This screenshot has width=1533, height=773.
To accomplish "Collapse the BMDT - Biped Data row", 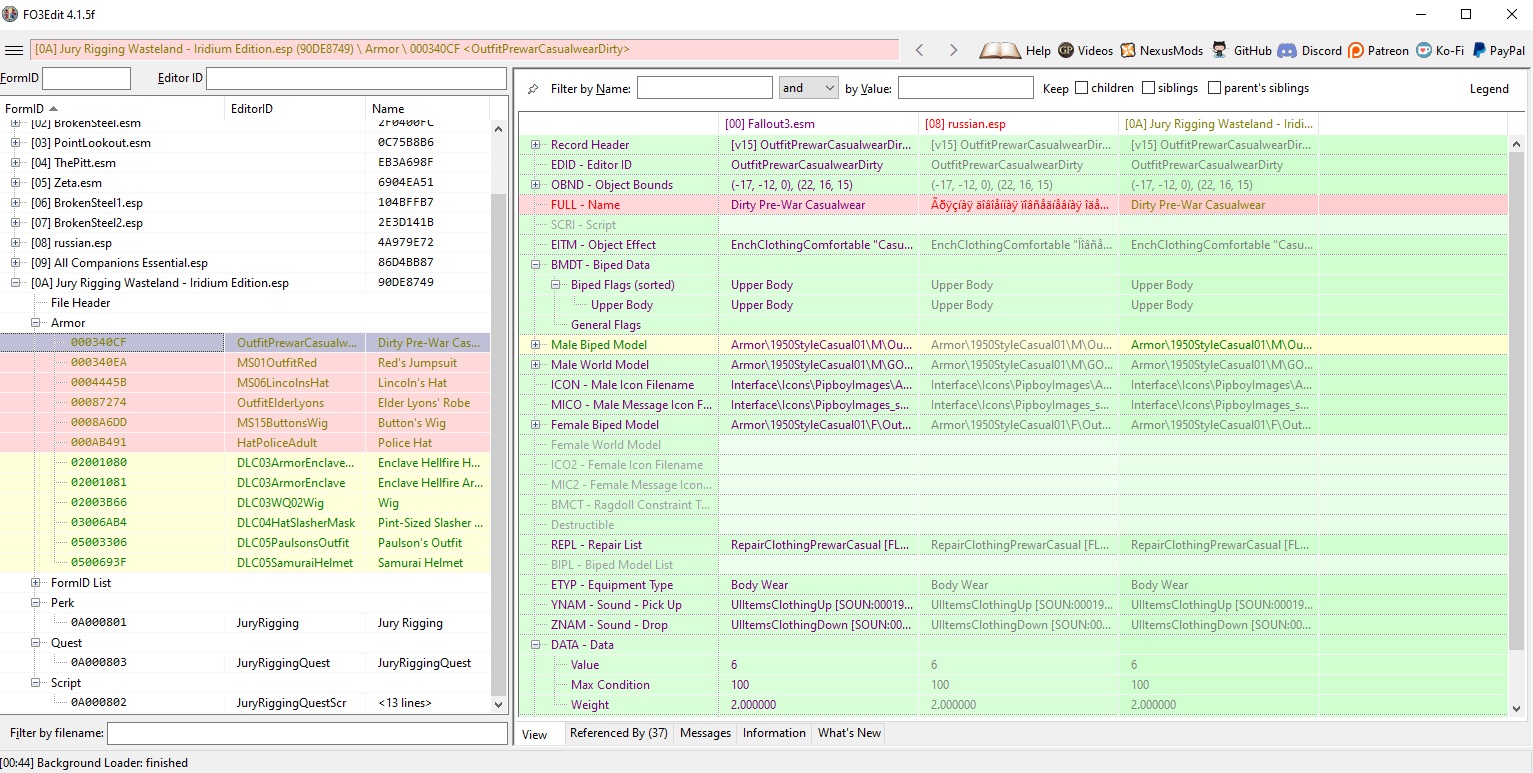I will click(x=536, y=265).
